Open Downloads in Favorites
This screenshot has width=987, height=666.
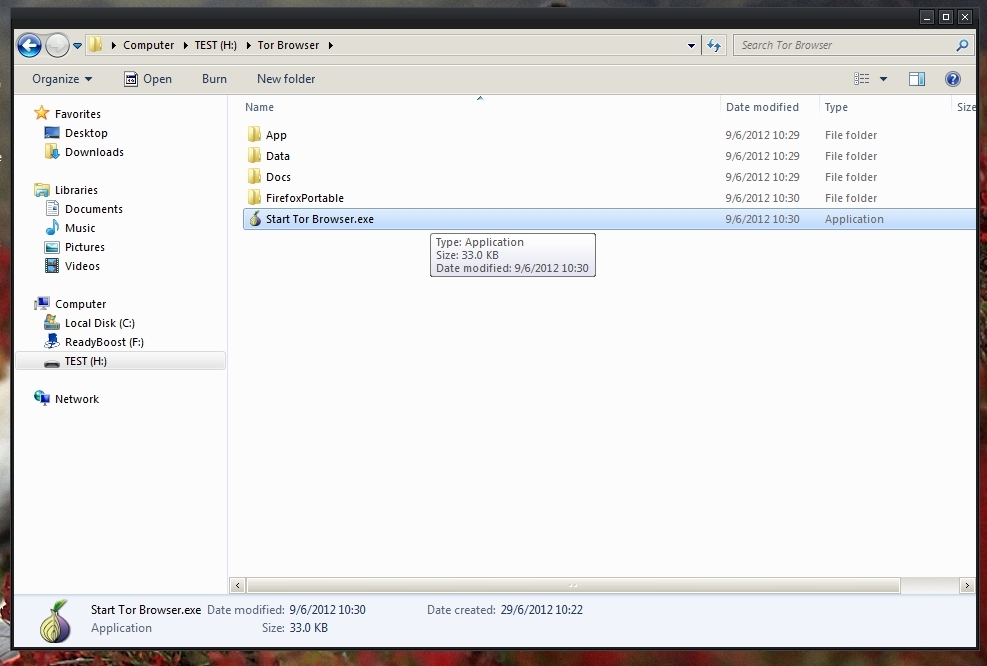pos(94,152)
